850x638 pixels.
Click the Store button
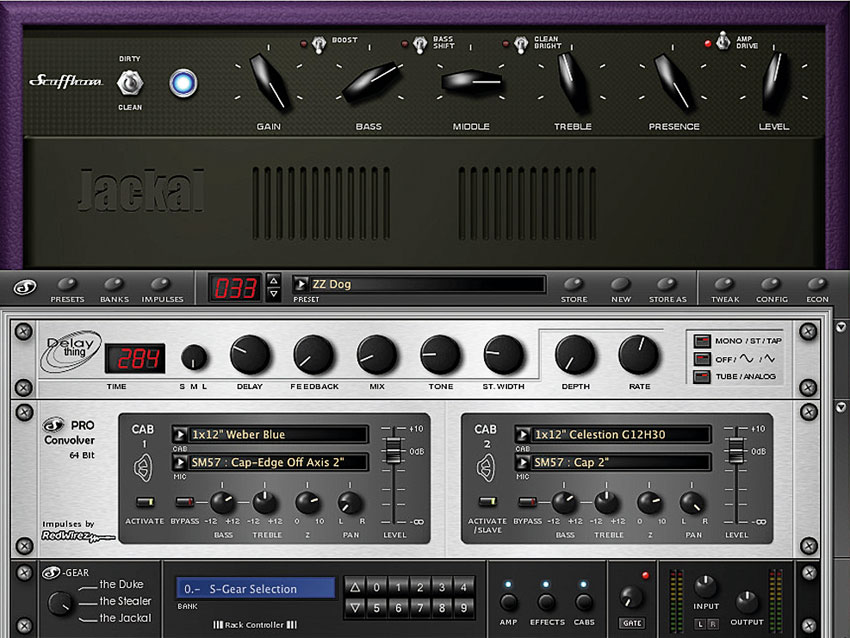[574, 285]
